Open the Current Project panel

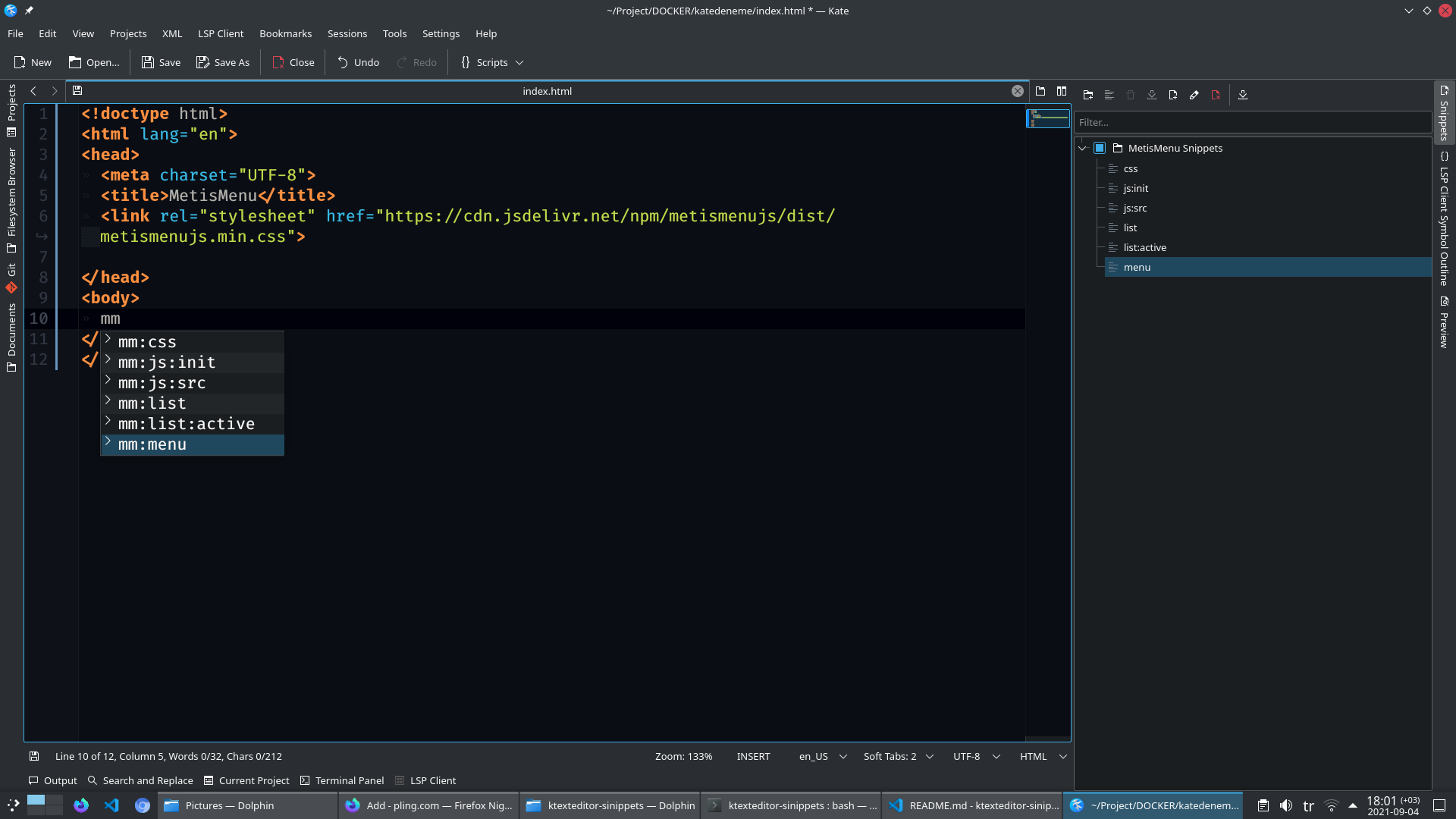coord(246,780)
